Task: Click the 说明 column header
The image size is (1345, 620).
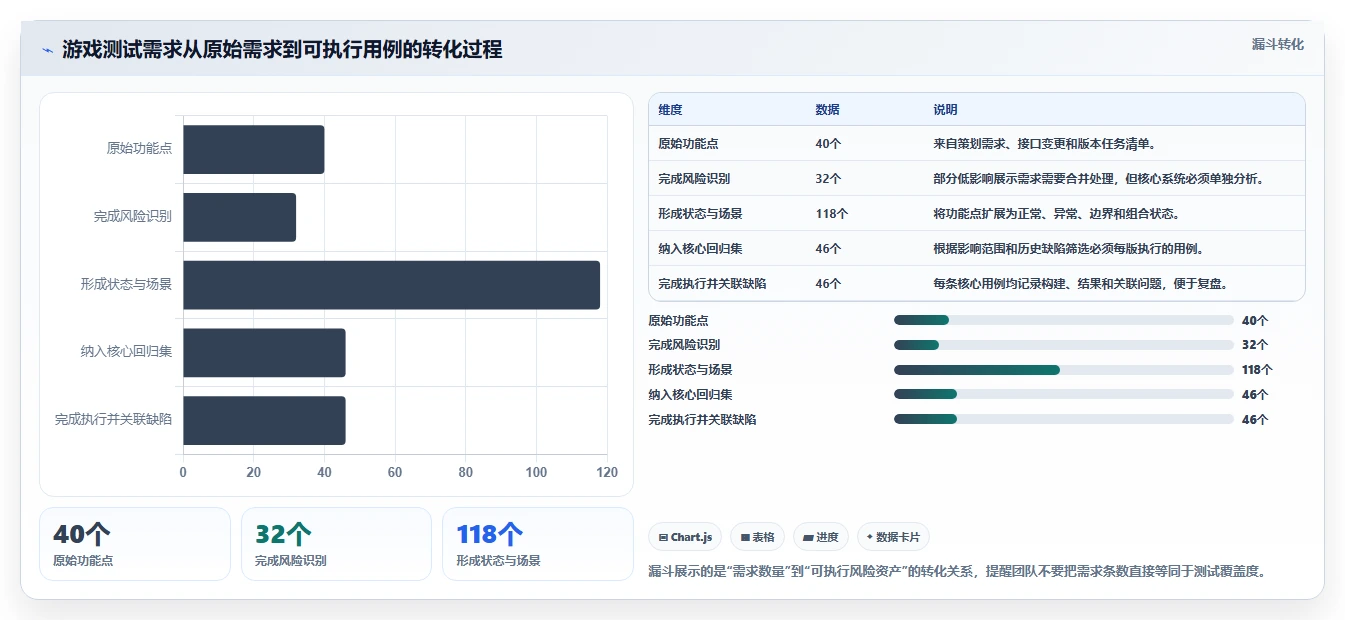Action: [x=945, y=110]
